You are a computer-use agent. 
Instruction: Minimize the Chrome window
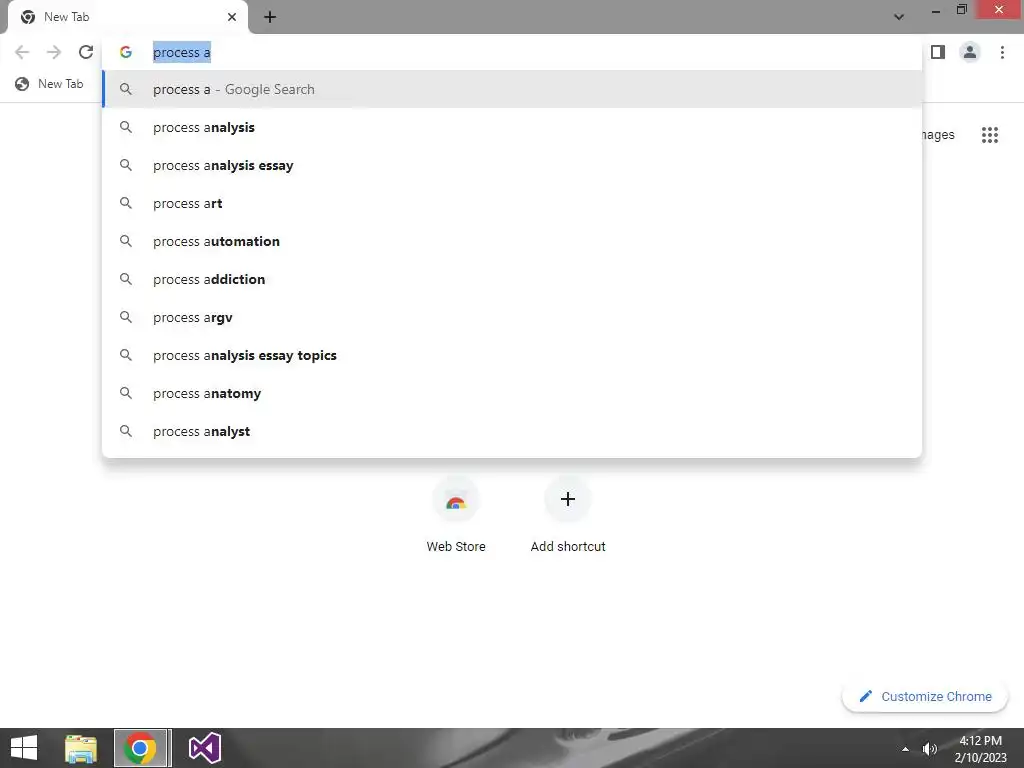(935, 10)
